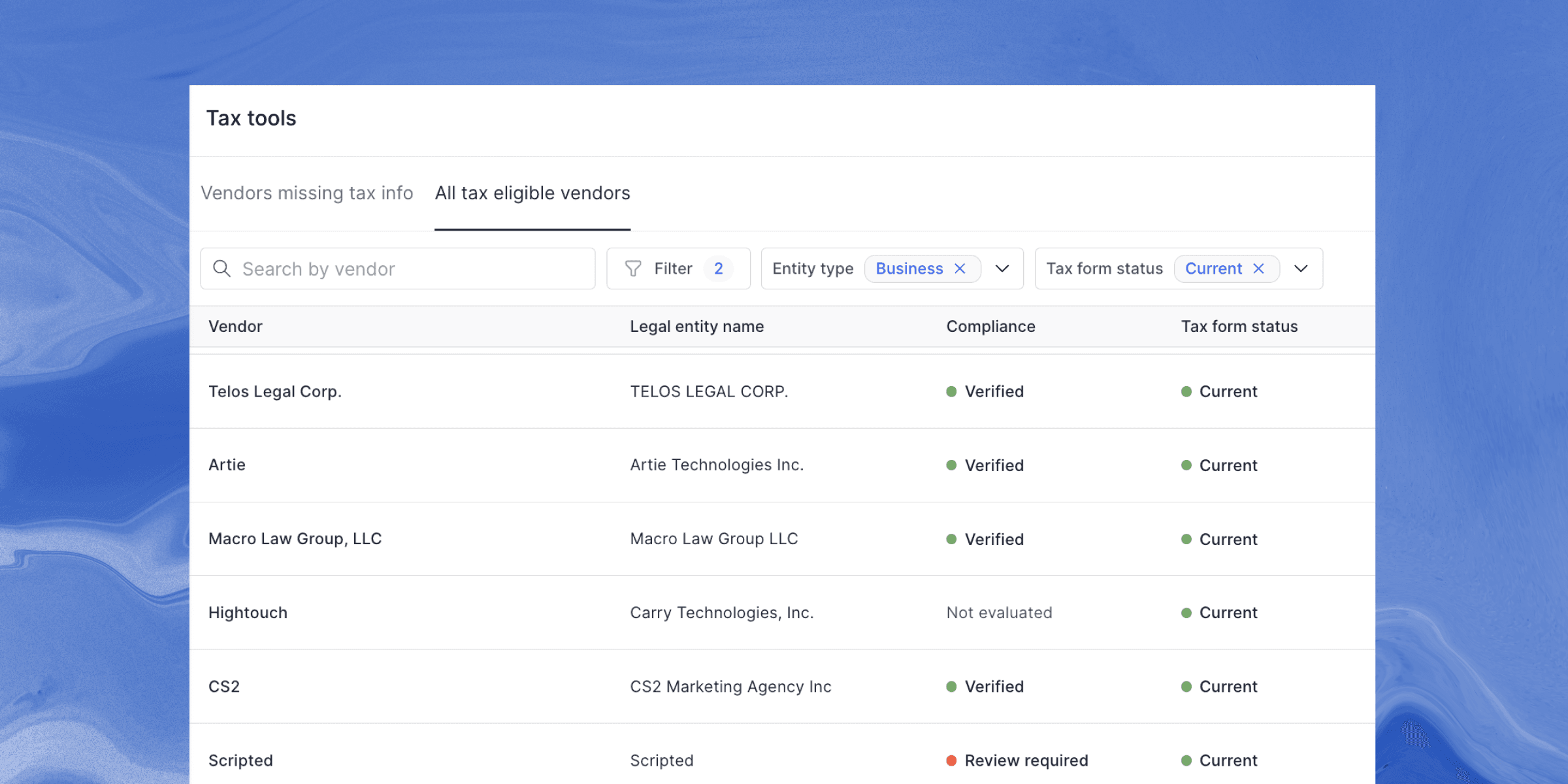Open the Telos Legal Corp. vendor row
Viewport: 1568px width, 784px height.
[x=275, y=391]
